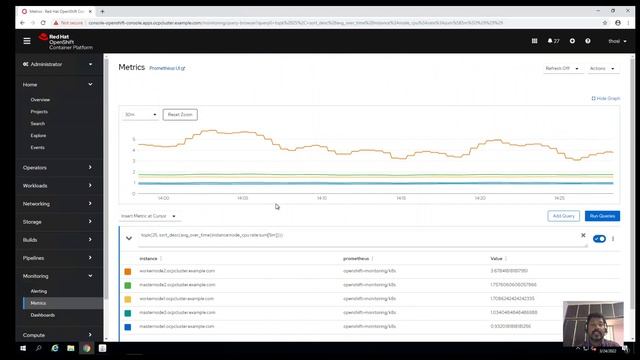Expand the Pipelines navigation section
This screenshot has height=360, width=640.
[x=58, y=258]
